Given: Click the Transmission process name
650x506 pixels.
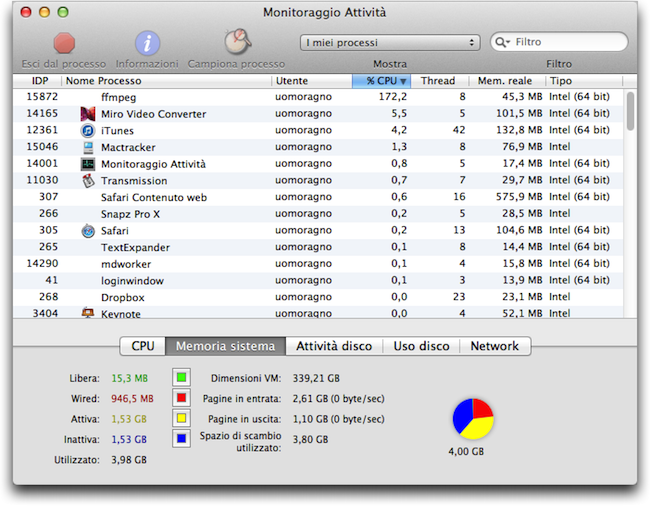Looking at the screenshot, I should [134, 181].
